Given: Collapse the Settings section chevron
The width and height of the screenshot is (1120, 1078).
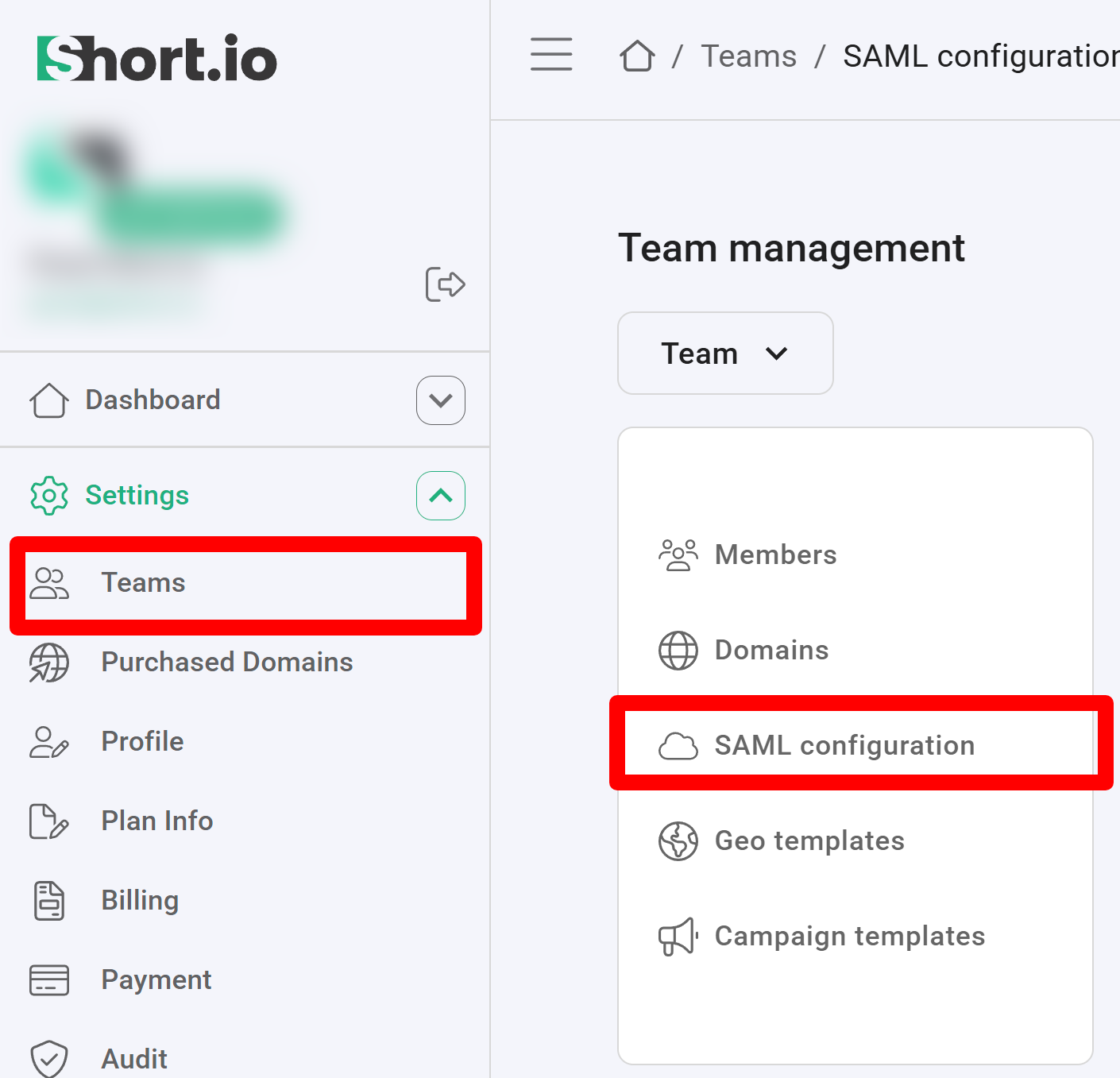Looking at the screenshot, I should click(x=441, y=496).
